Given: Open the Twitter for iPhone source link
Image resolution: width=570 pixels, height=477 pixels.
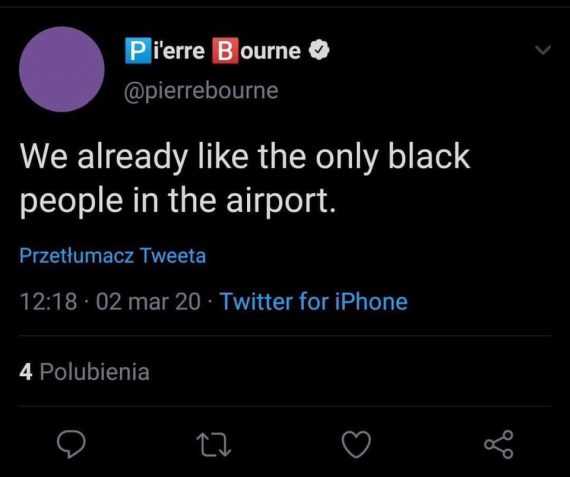Looking at the screenshot, I should click(x=314, y=301).
